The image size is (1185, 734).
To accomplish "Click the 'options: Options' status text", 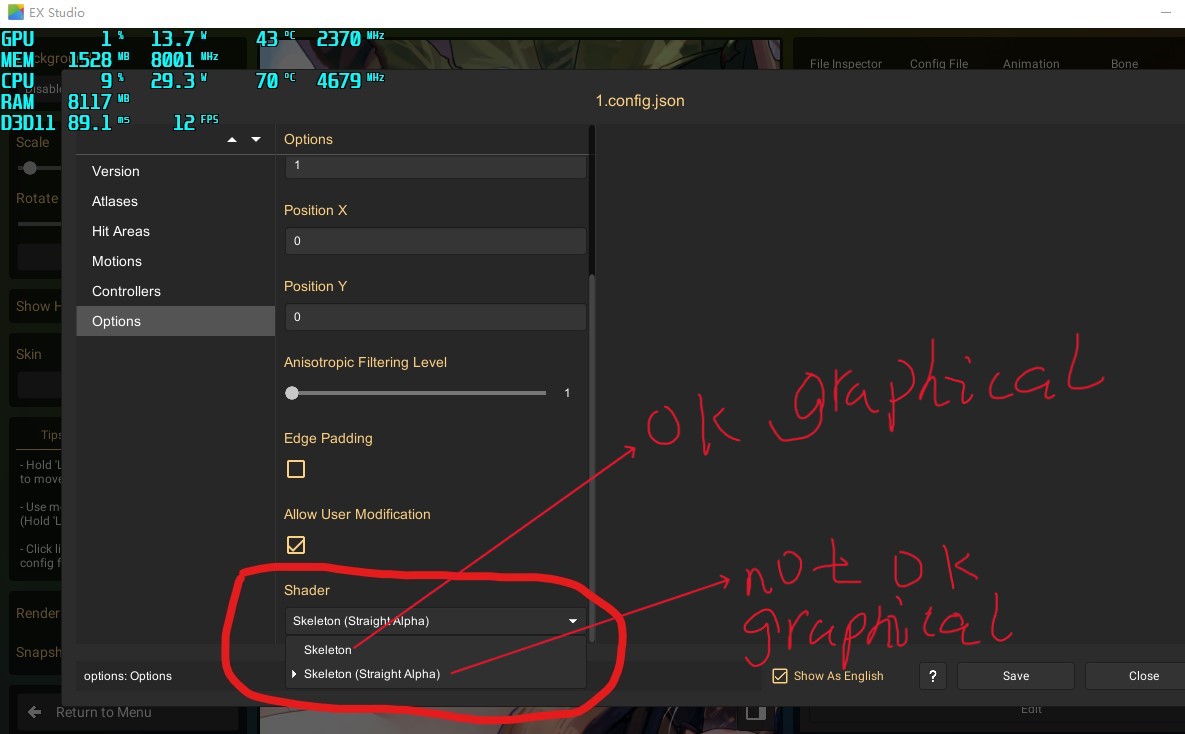I will [x=128, y=676].
